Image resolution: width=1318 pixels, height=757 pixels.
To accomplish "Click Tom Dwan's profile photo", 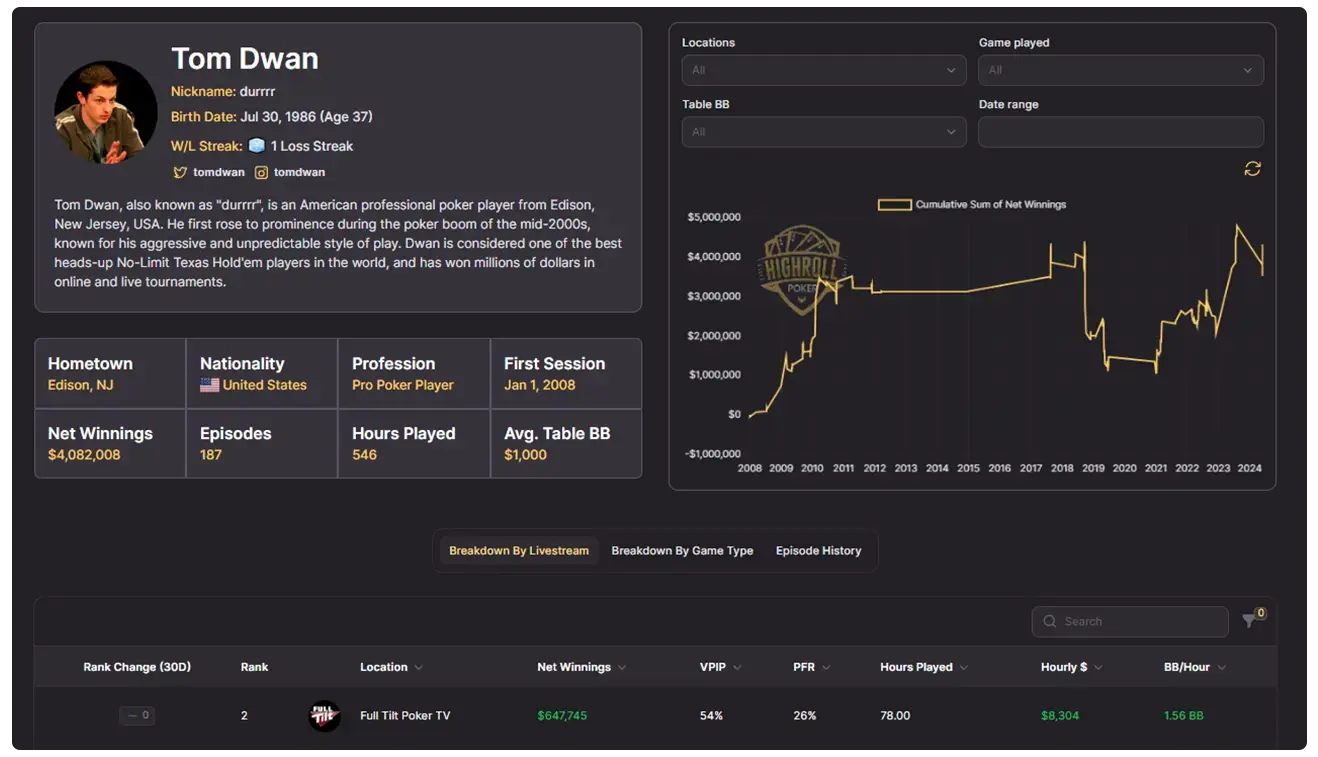I will pos(106,112).
